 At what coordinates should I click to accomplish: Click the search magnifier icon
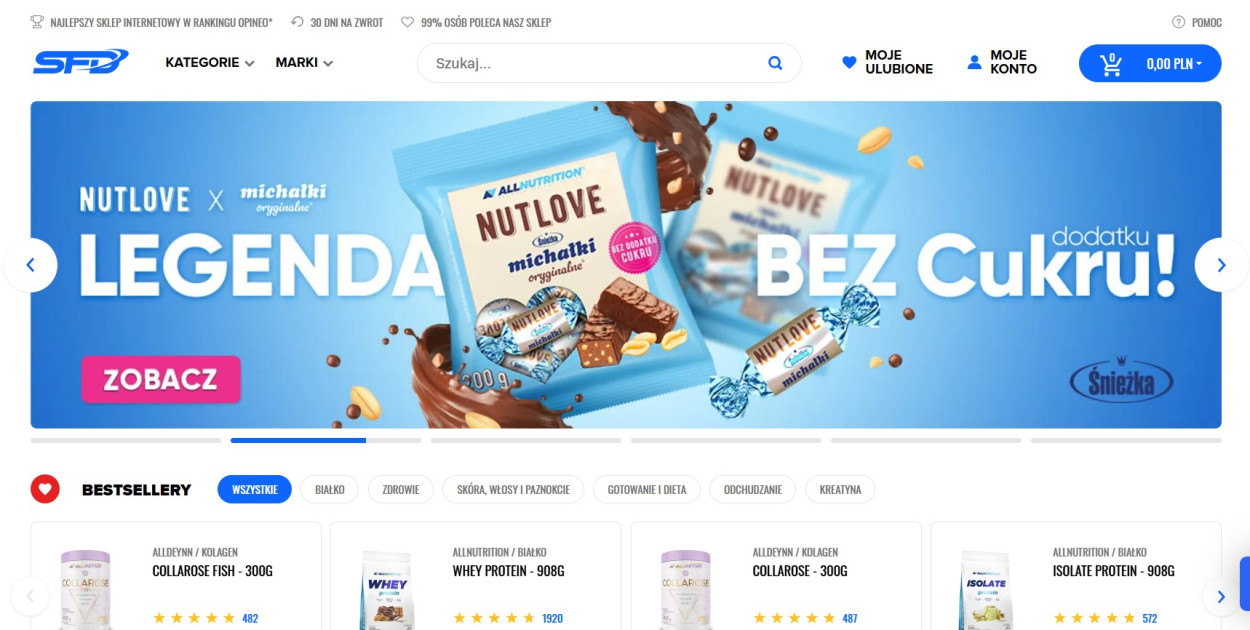(x=775, y=63)
